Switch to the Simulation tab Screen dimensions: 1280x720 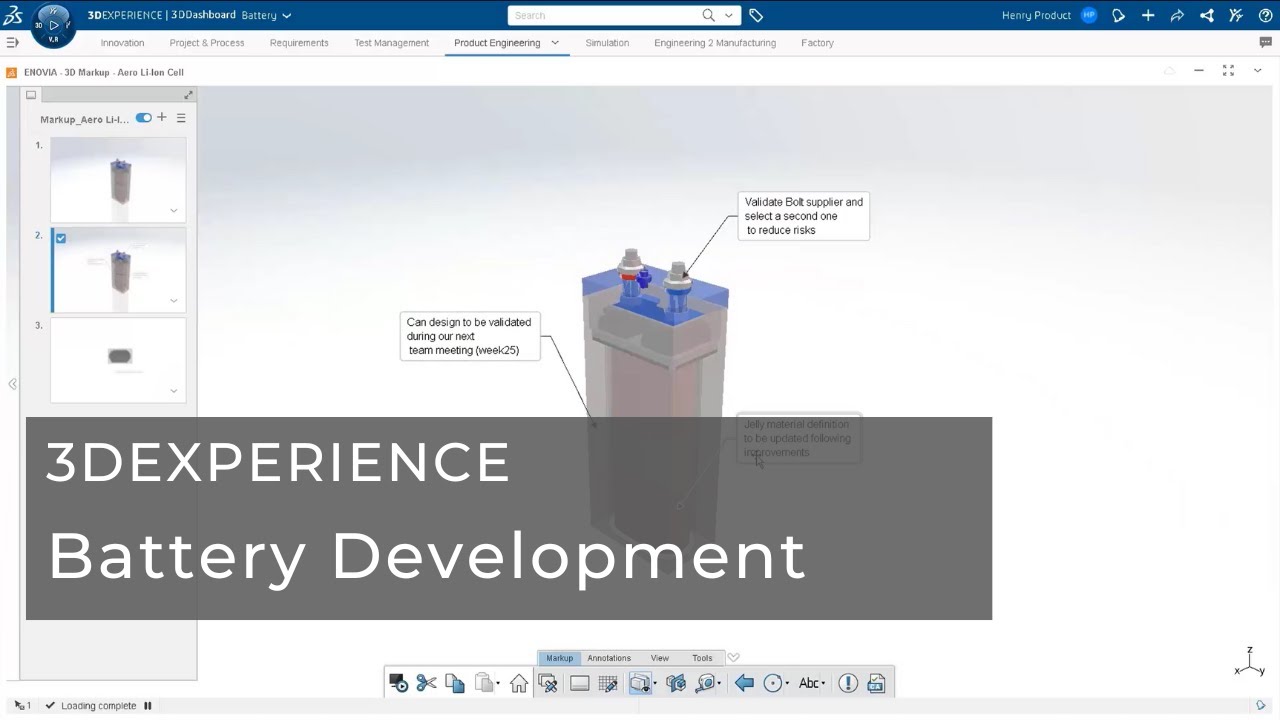[607, 43]
